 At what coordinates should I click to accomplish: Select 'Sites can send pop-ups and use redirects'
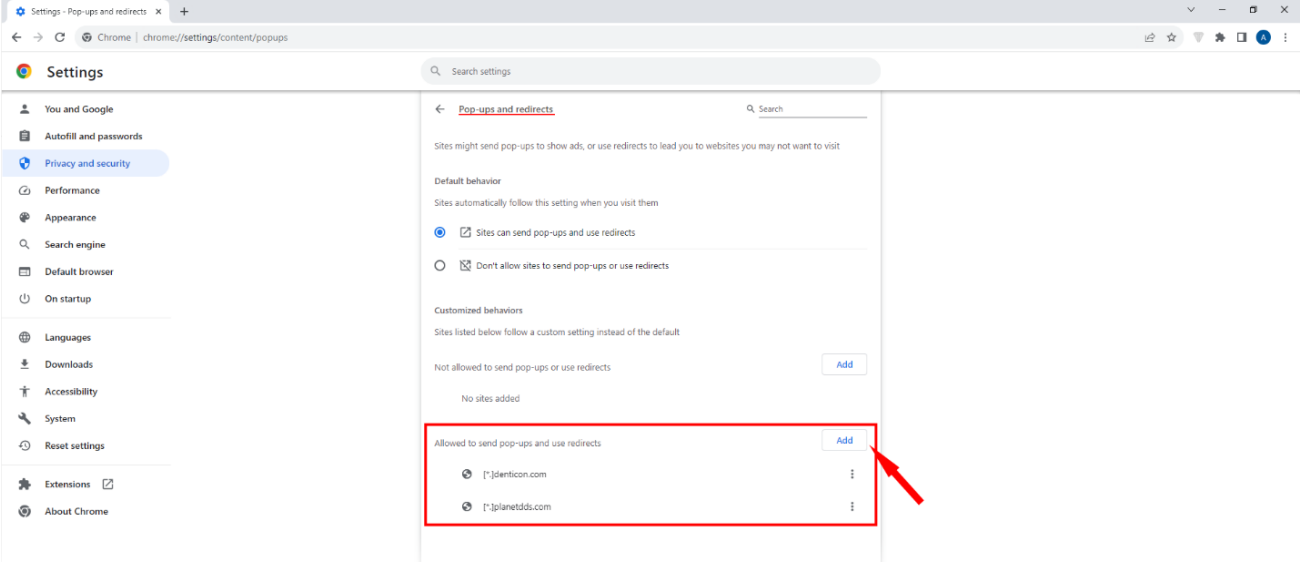pos(440,232)
